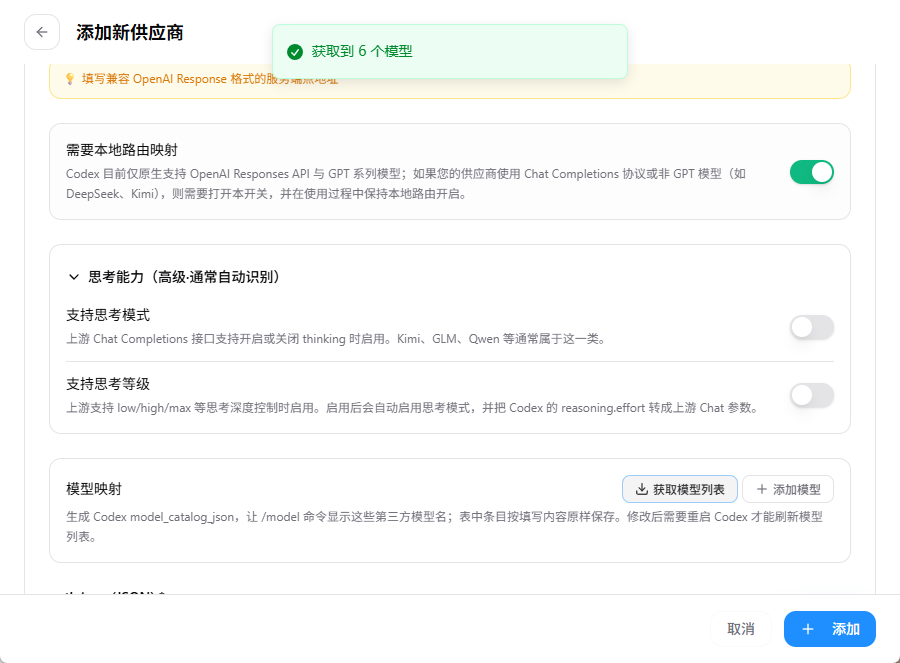Click the description mentioning reasoning.effort

[413, 408]
